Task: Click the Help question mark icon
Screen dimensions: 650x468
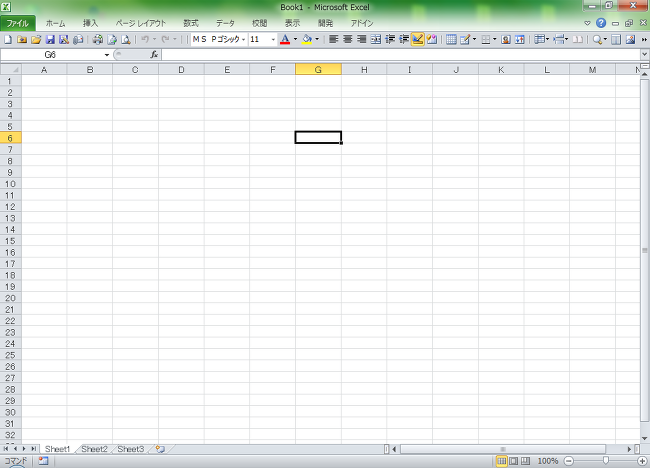Action: click(x=601, y=23)
